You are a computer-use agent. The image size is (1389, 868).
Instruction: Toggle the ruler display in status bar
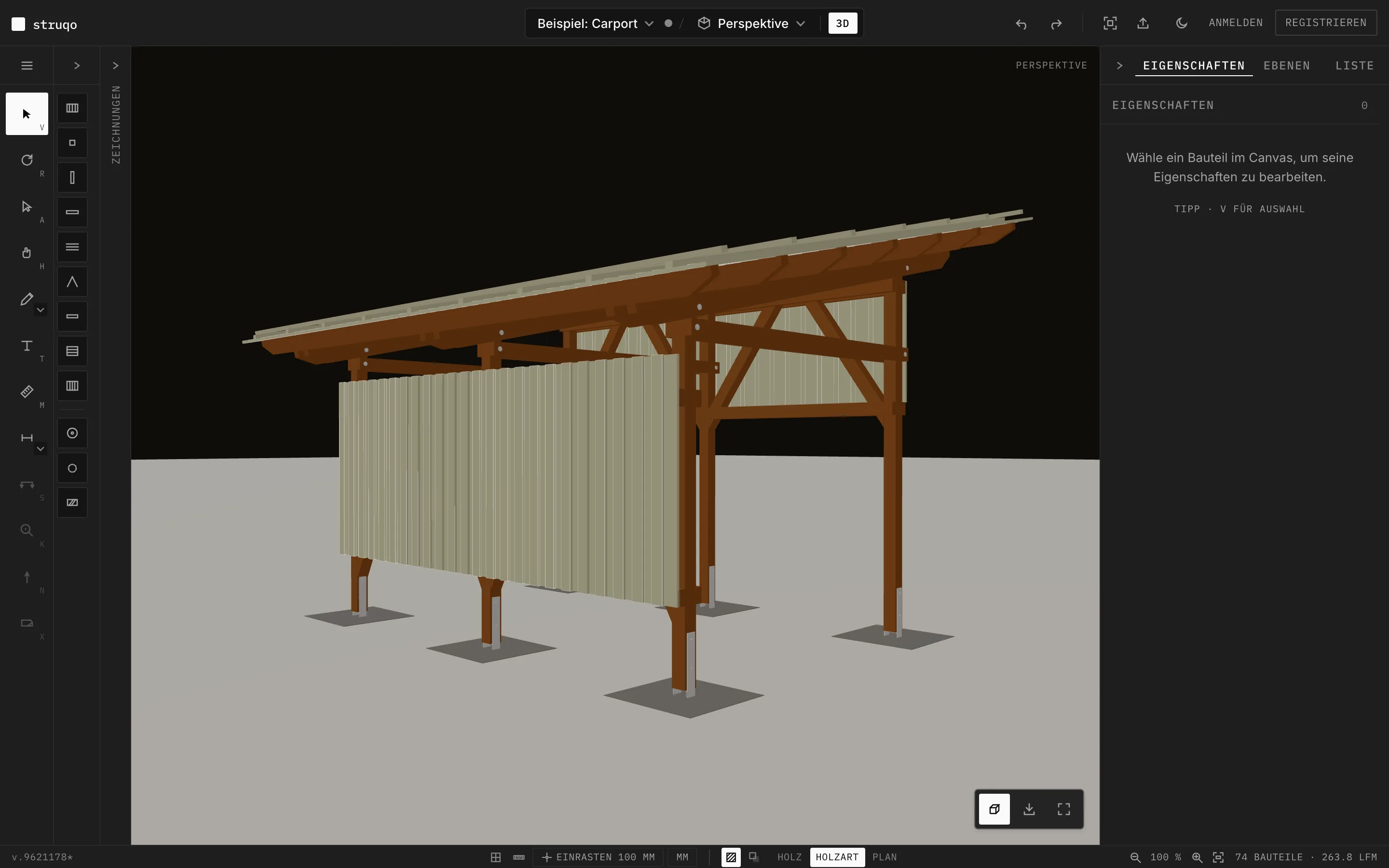519,857
